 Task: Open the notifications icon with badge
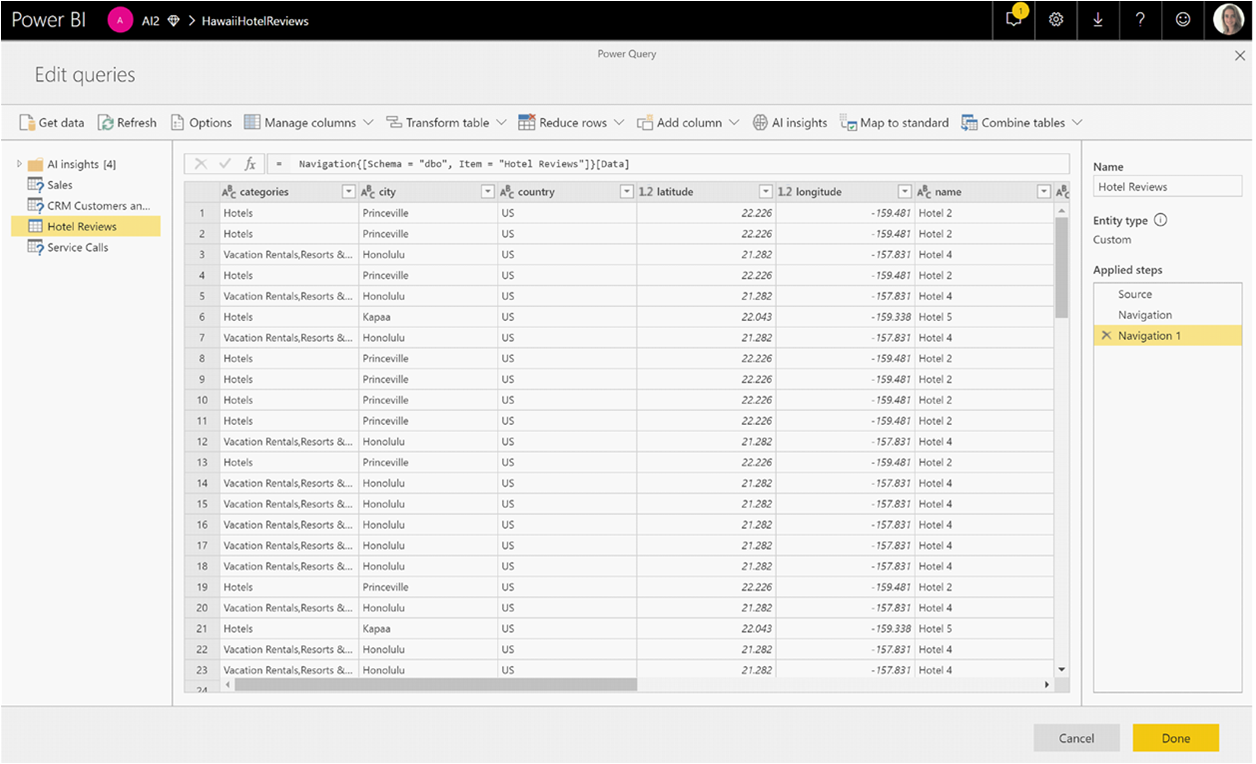(x=1014, y=19)
